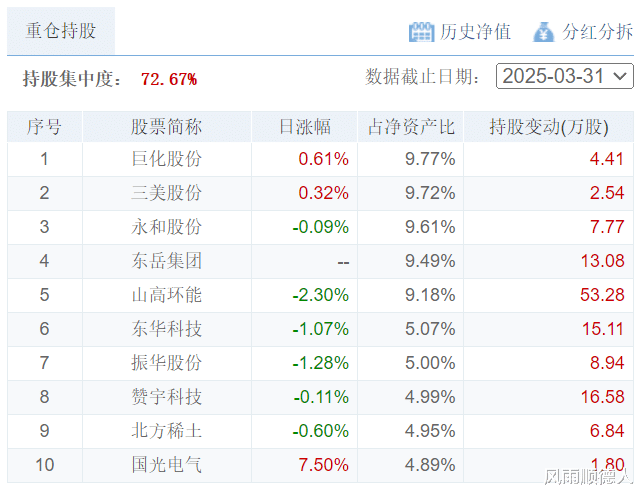
Task: Open stock 永和股份
Action: [x=166, y=227]
